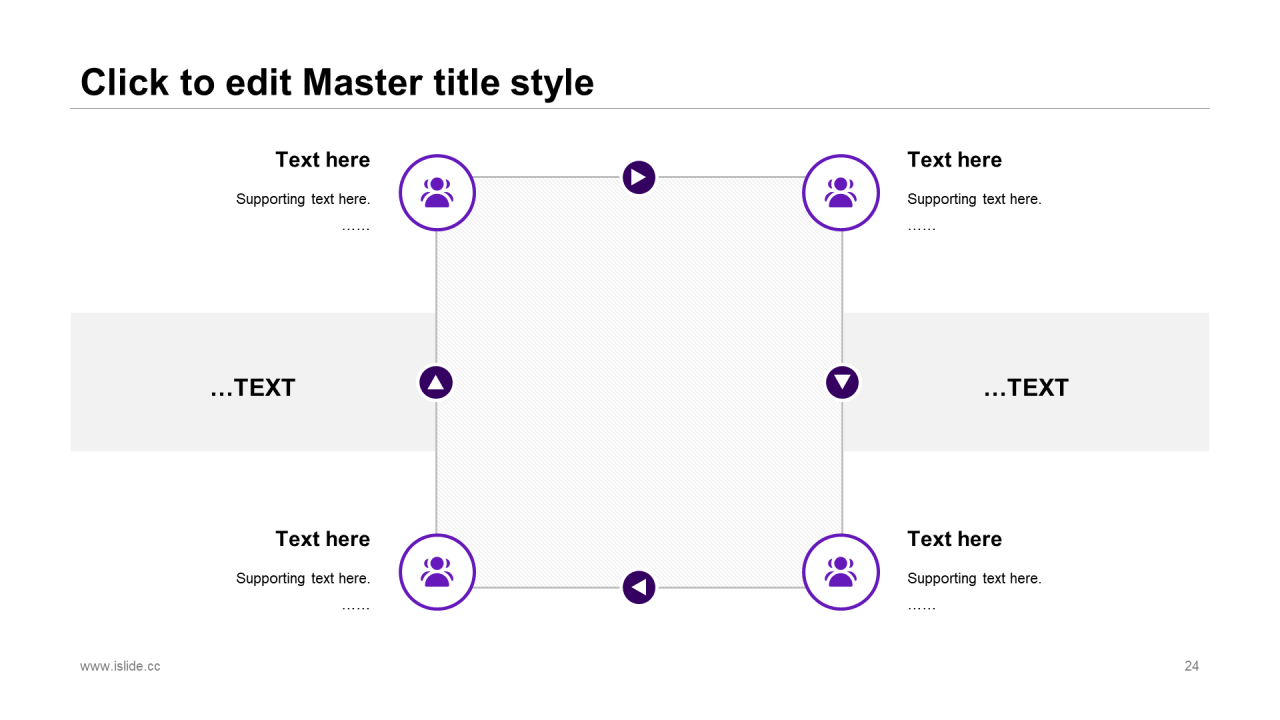
Task: Click top-left 'Supporting text here.' paragraph
Action: click(x=303, y=199)
